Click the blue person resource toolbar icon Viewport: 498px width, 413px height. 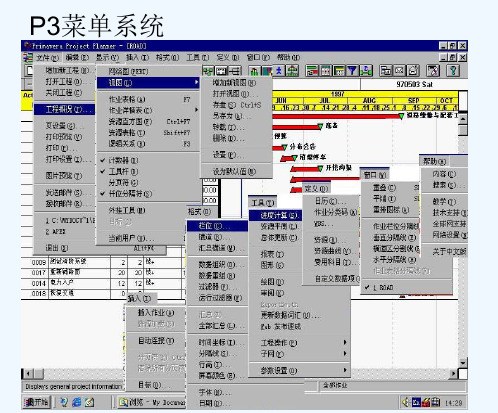(279, 71)
